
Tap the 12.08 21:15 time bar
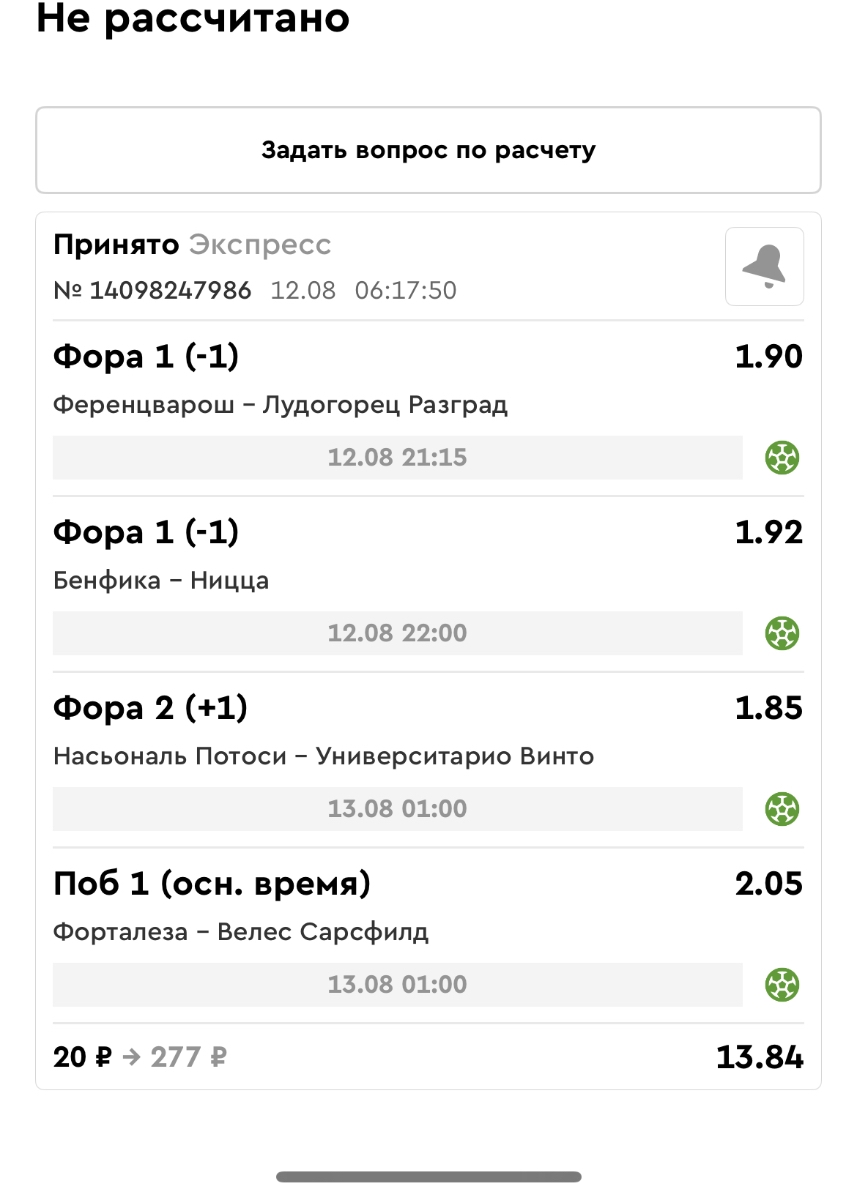[x=397, y=458]
